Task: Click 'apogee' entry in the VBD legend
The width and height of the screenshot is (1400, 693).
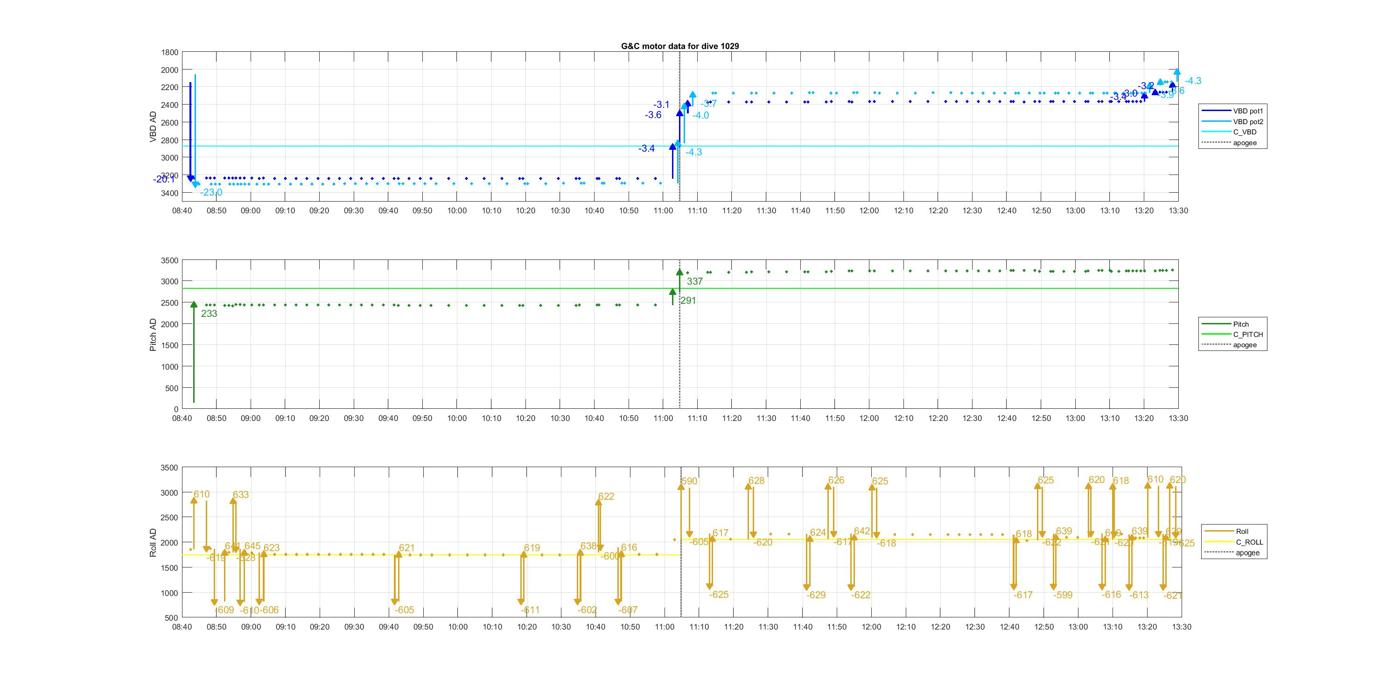Action: tap(1232, 142)
